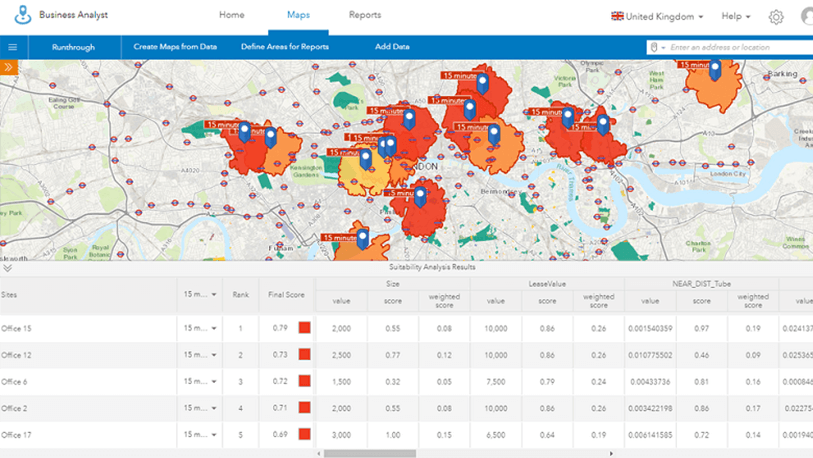Go to the Home tab

(231, 16)
